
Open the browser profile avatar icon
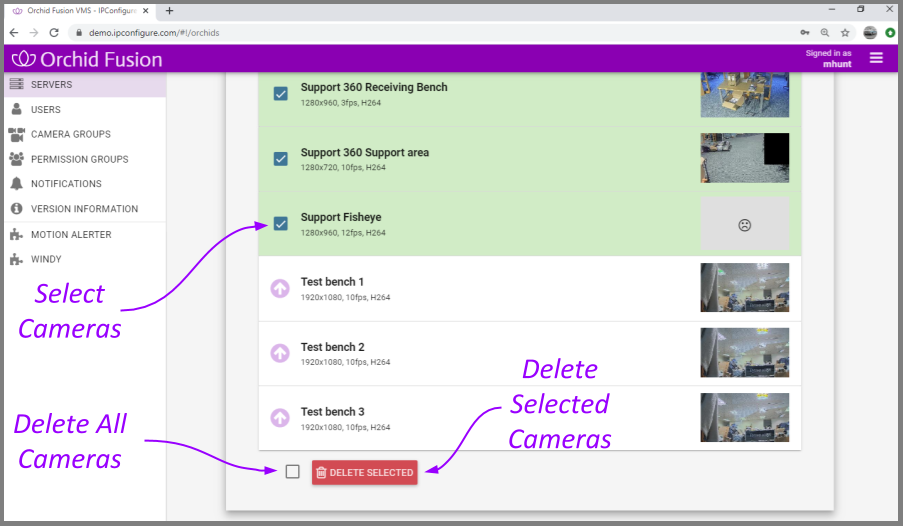(870, 33)
